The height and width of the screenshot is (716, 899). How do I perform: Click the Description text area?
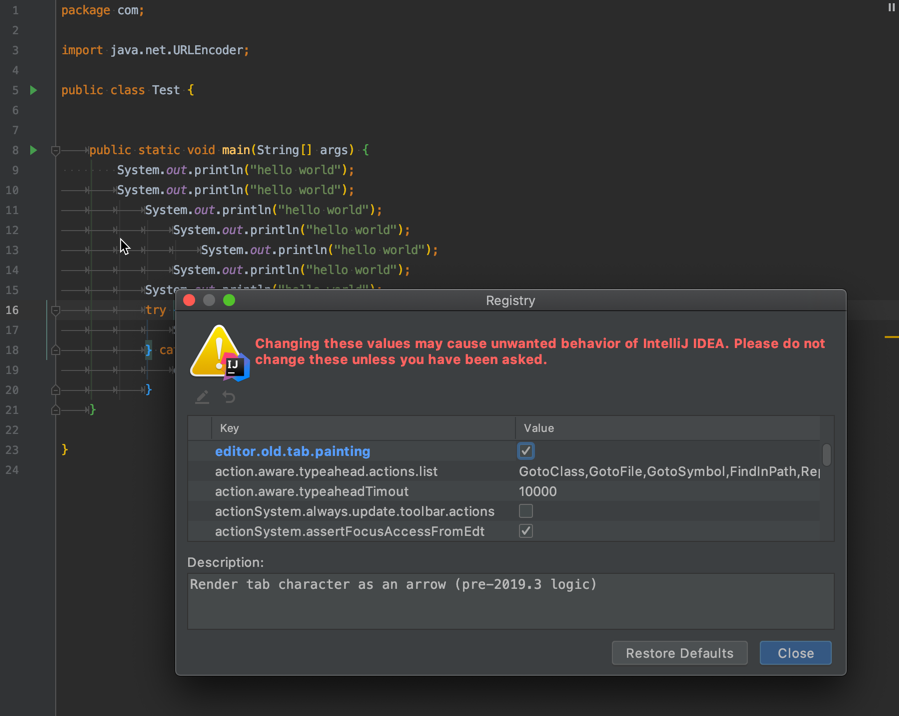pos(510,601)
